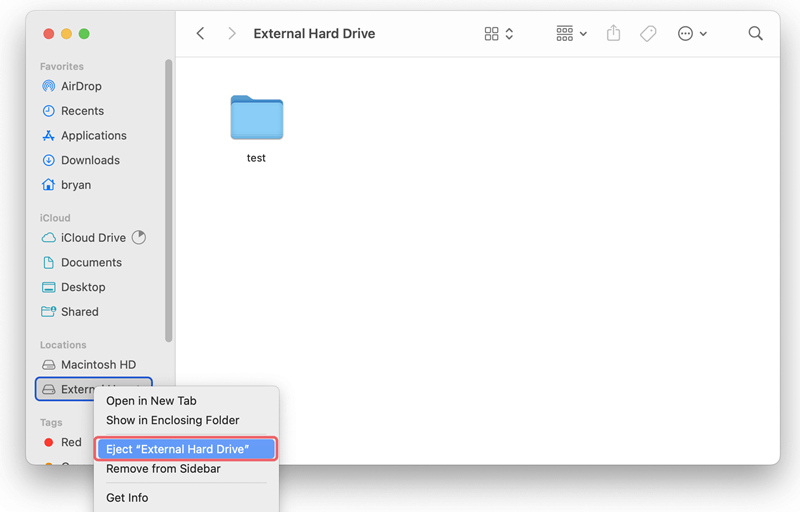Viewport: 800px width, 512px height.
Task: Click the Tags section header
Action: point(51,422)
